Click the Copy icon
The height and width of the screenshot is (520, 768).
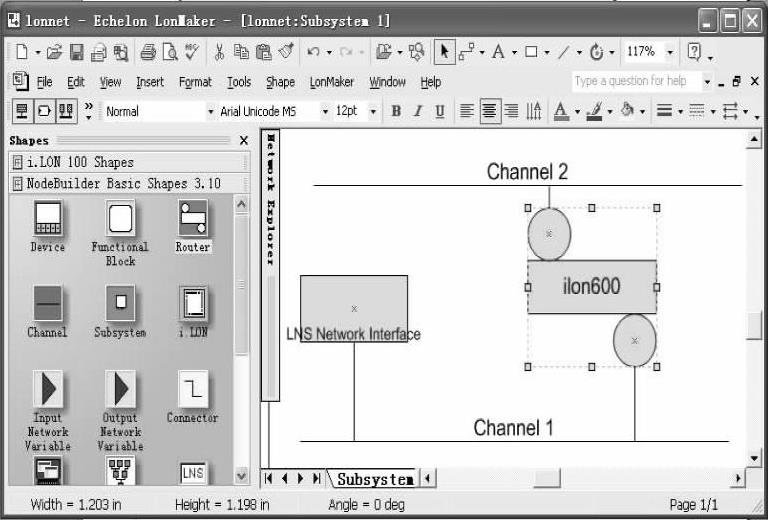(x=241, y=51)
